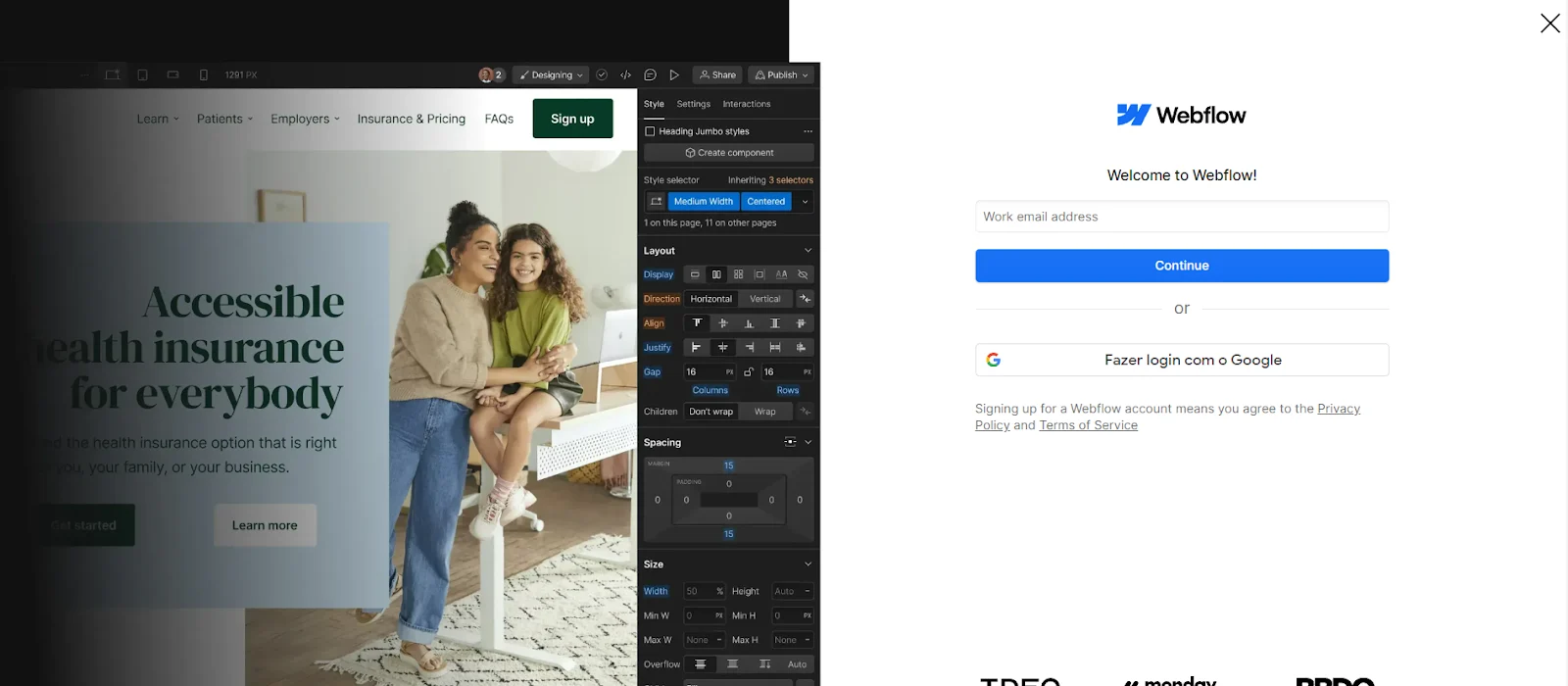Screen dimensions: 1568x686
Task: Choose align stretch icon
Action: (x=775, y=323)
